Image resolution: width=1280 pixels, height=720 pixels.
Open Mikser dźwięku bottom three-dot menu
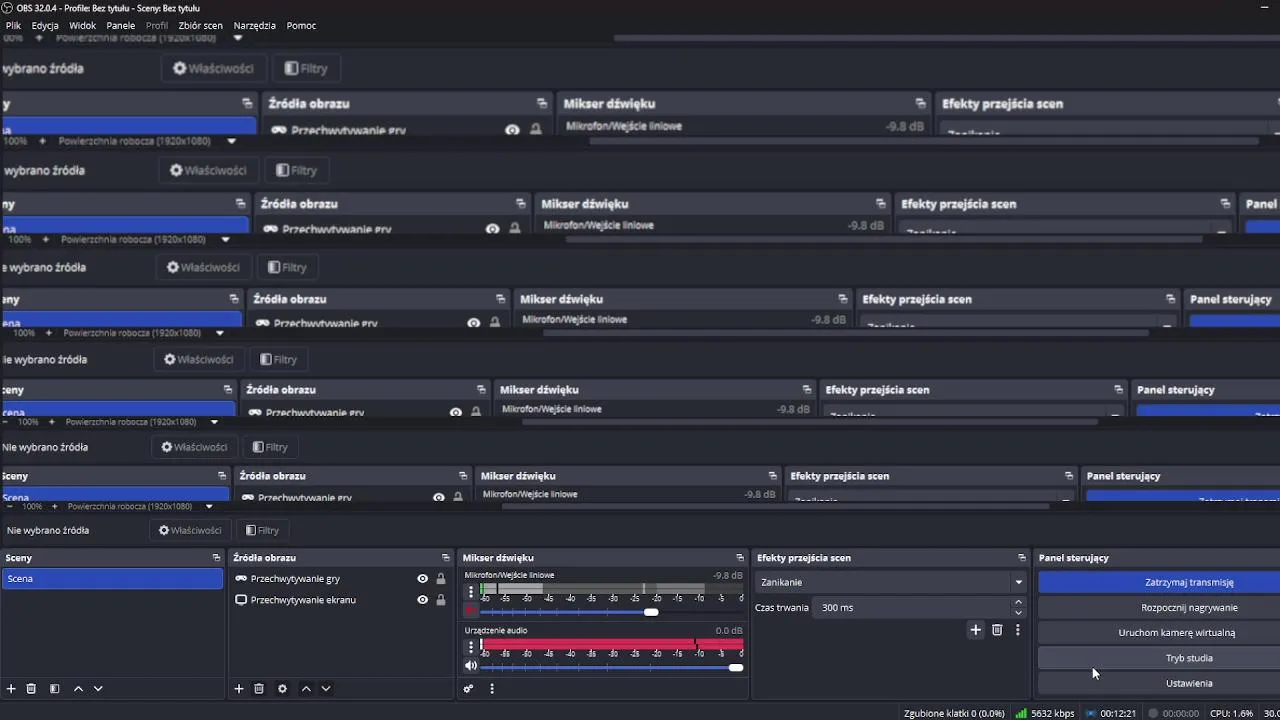click(491, 689)
